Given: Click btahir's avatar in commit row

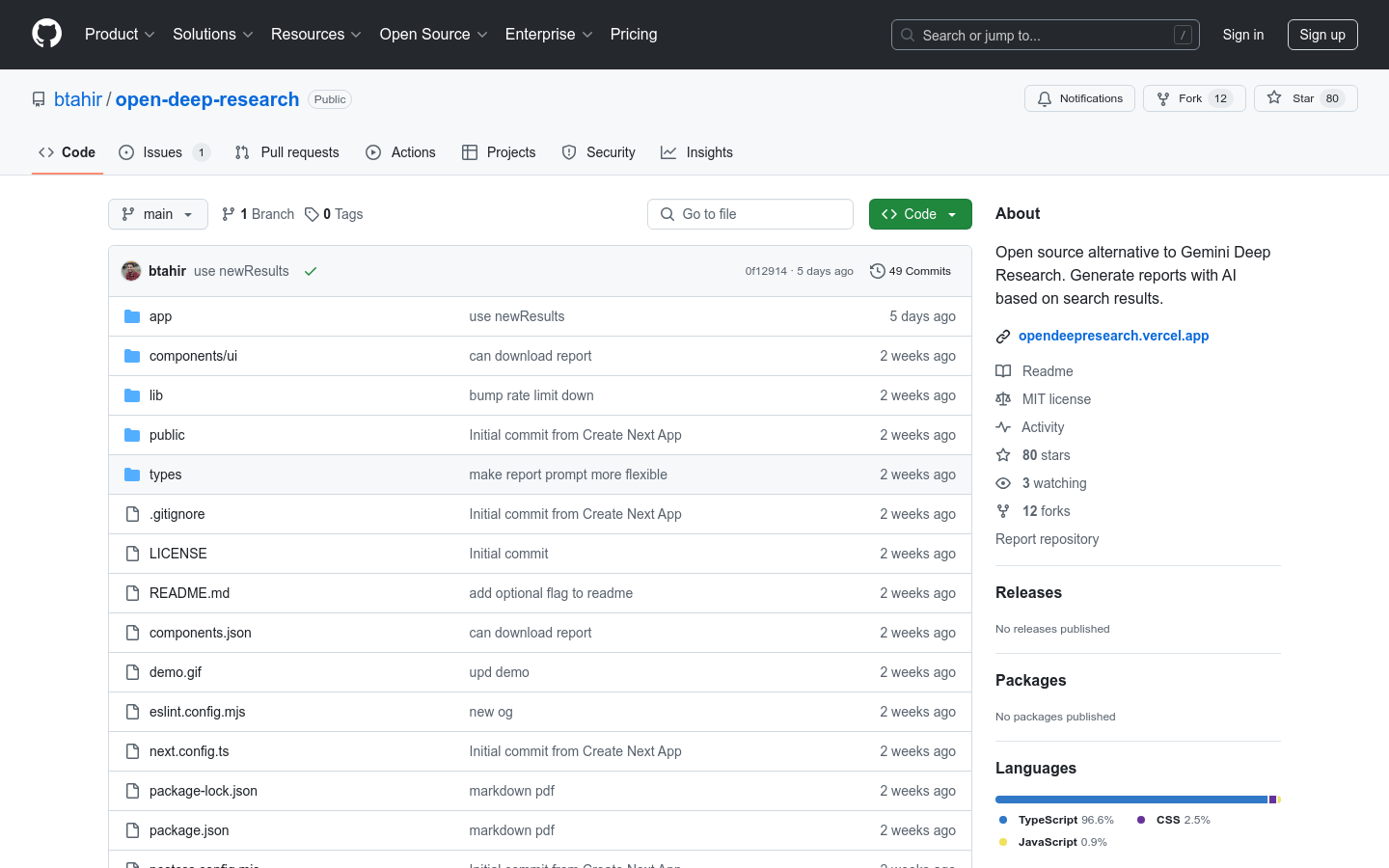Looking at the screenshot, I should coord(131,271).
